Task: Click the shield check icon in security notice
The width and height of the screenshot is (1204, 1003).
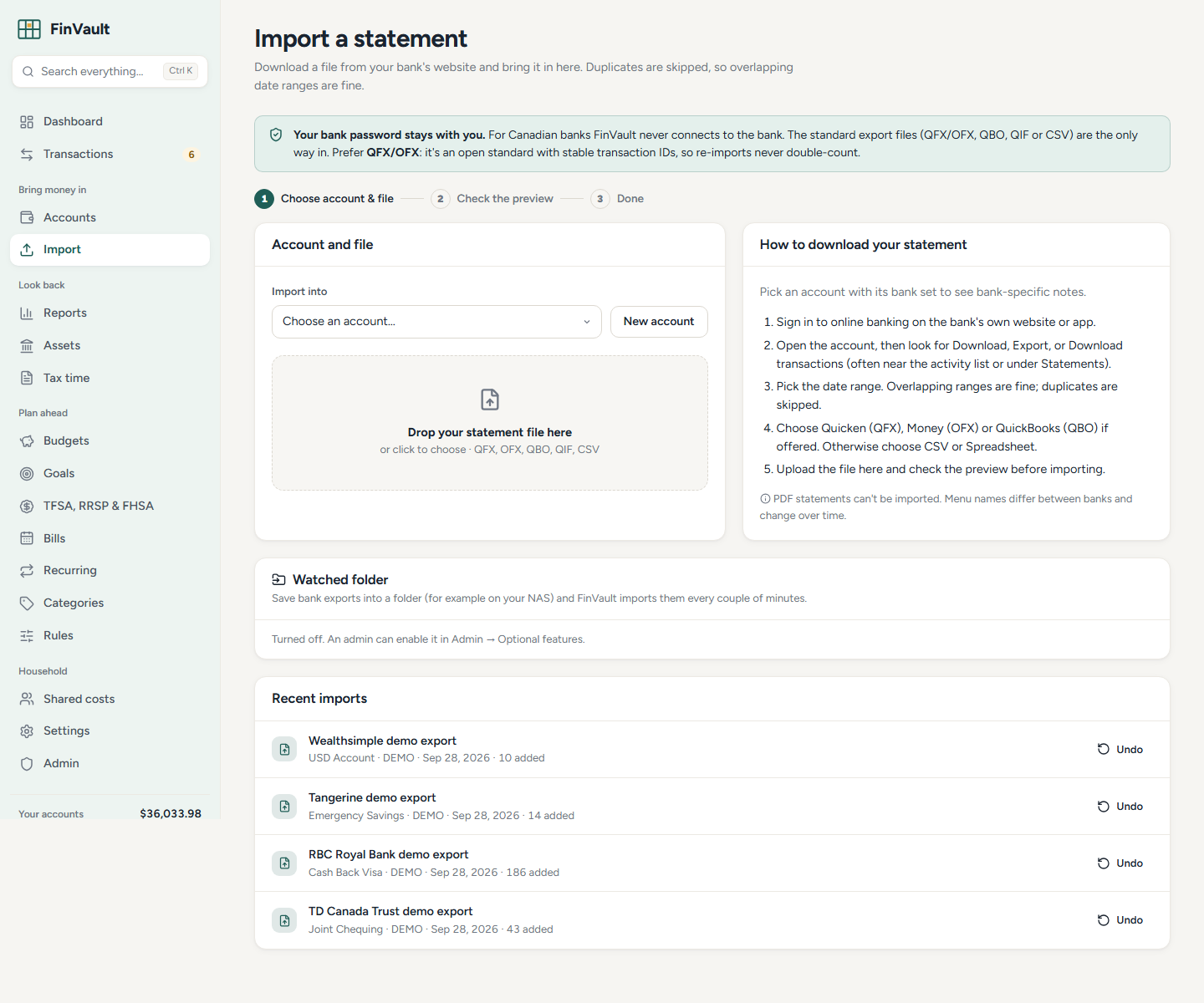Action: point(276,135)
